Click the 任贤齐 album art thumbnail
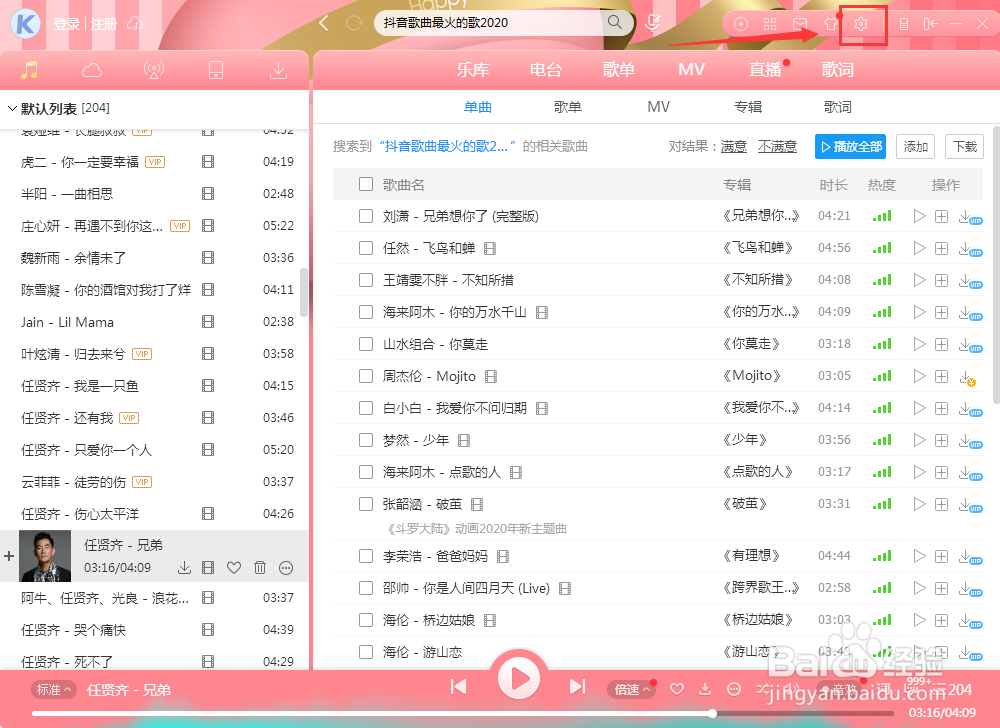The width and height of the screenshot is (1000, 728). click(x=45, y=556)
